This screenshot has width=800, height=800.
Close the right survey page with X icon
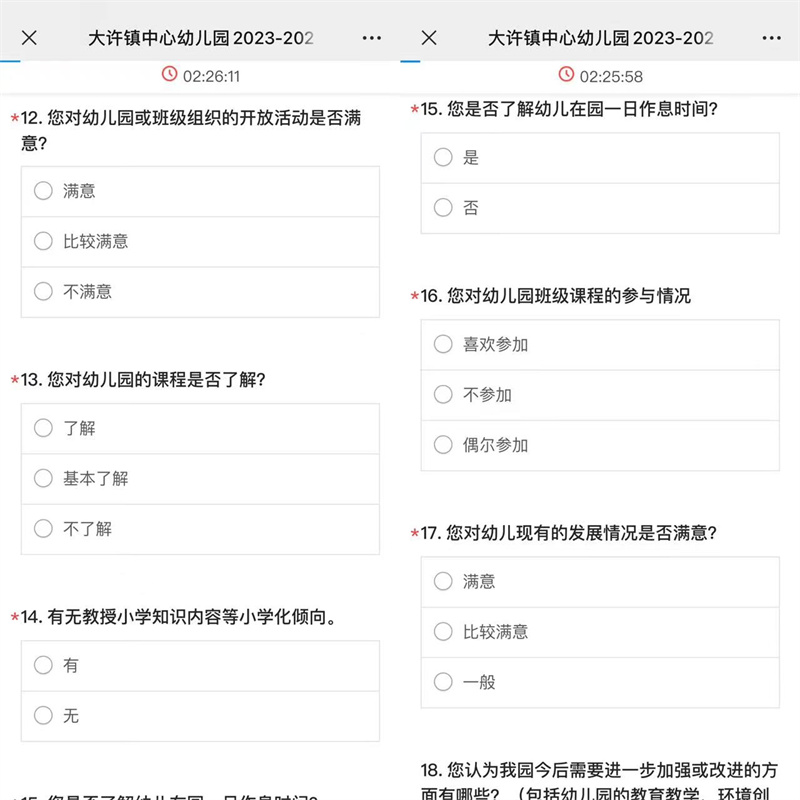click(x=429, y=38)
